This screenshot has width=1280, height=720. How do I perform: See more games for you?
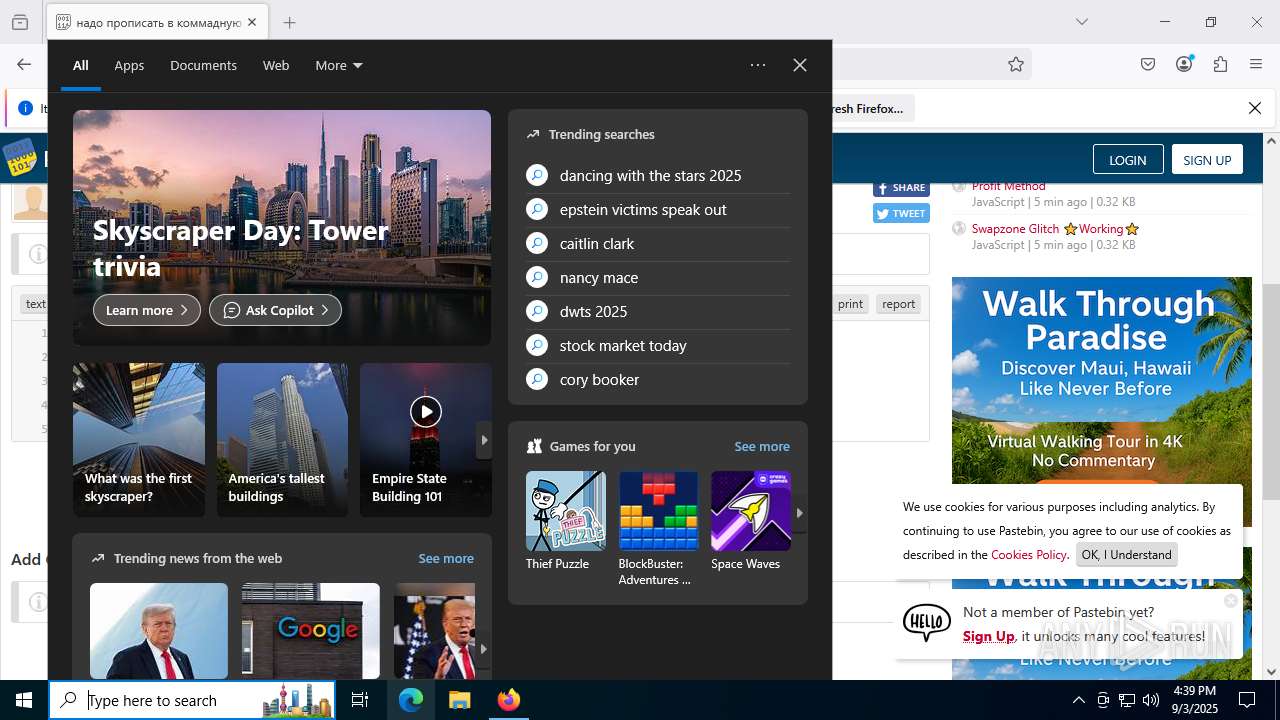pos(762,446)
